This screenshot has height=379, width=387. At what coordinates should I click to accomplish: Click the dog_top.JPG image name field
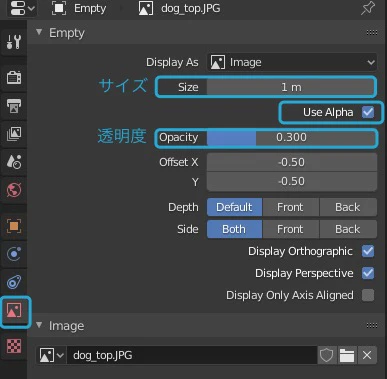tap(192, 355)
